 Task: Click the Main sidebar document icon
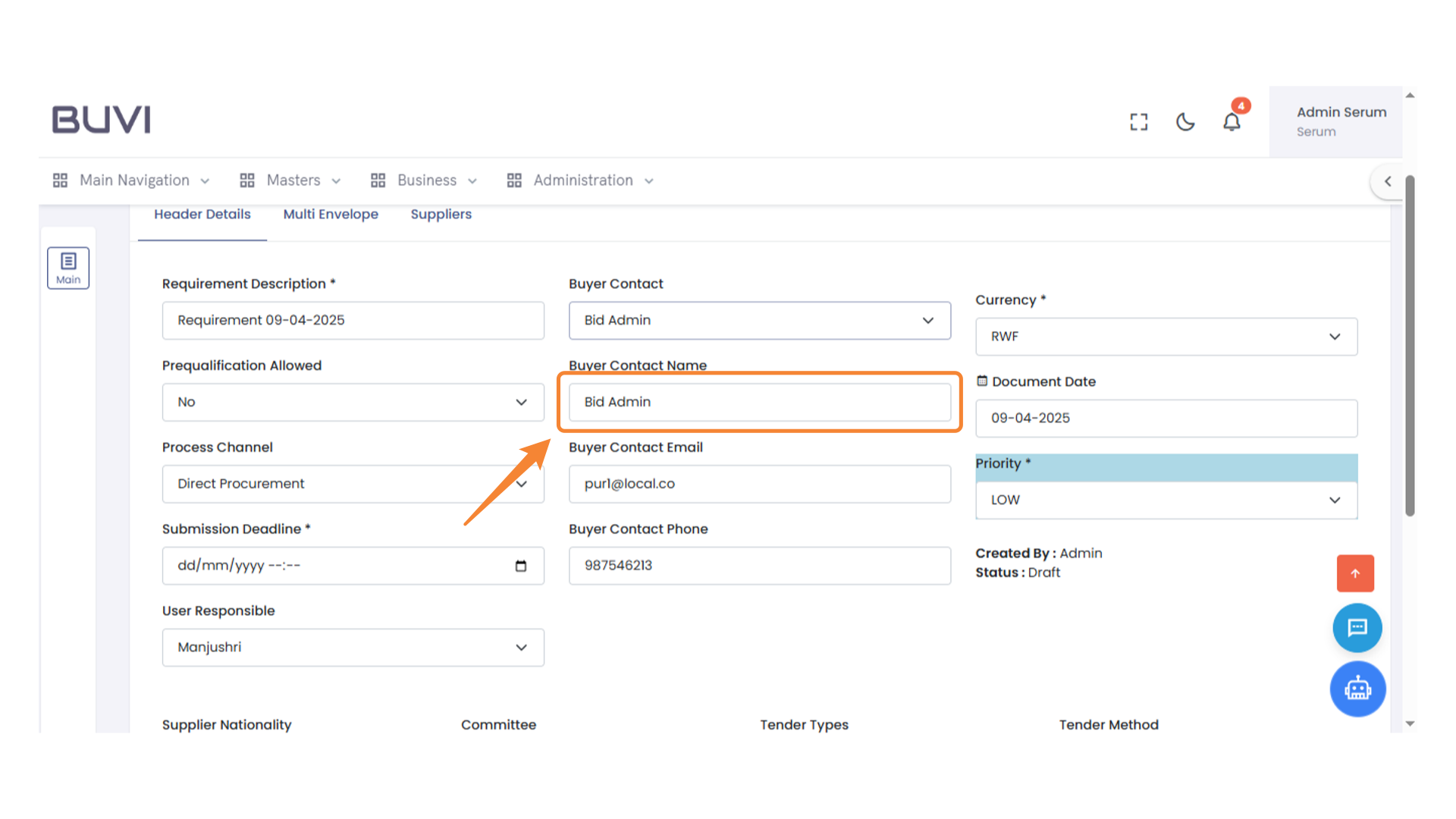pyautogui.click(x=68, y=268)
